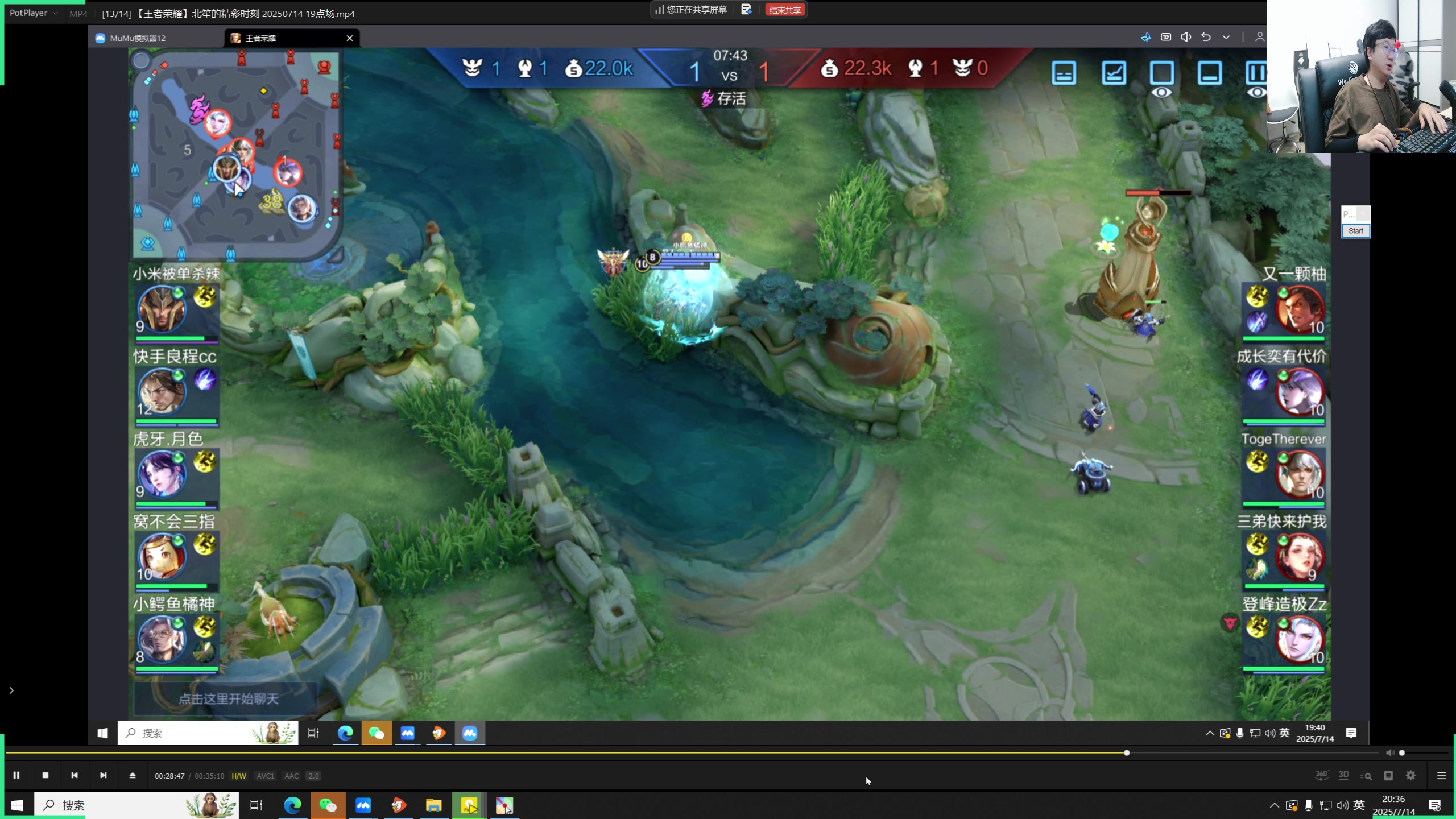This screenshot has width=1456, height=819.
Task: Skip to the next file in PotPlayer
Action: pos(103,775)
